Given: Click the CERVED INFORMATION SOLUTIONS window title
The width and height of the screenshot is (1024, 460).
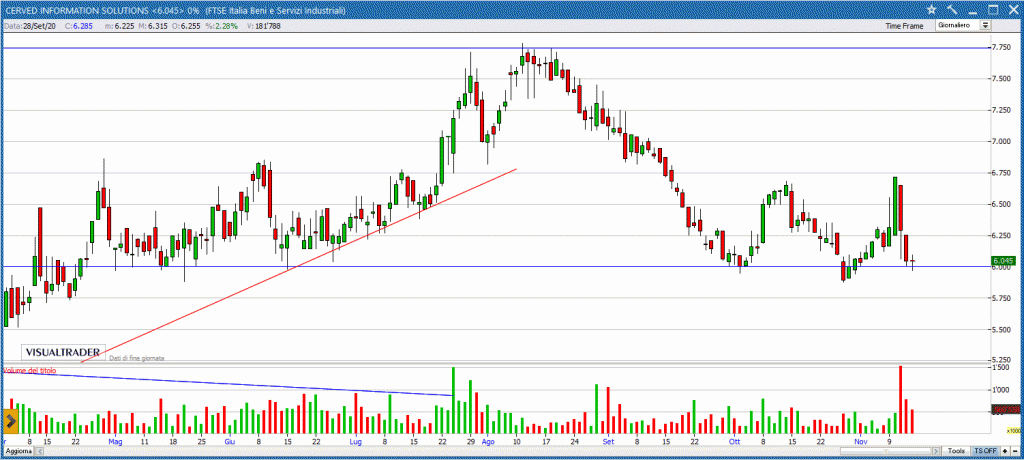Looking at the screenshot, I should tap(176, 10).
